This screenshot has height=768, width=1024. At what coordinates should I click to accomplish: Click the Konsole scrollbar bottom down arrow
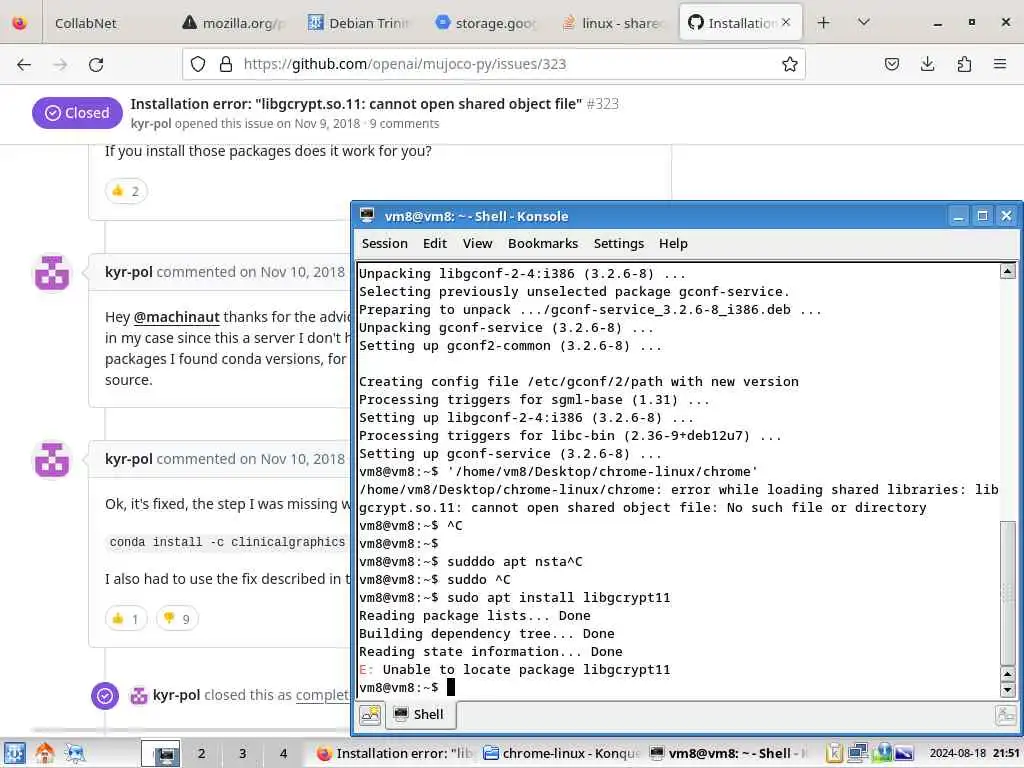pos(1008,690)
